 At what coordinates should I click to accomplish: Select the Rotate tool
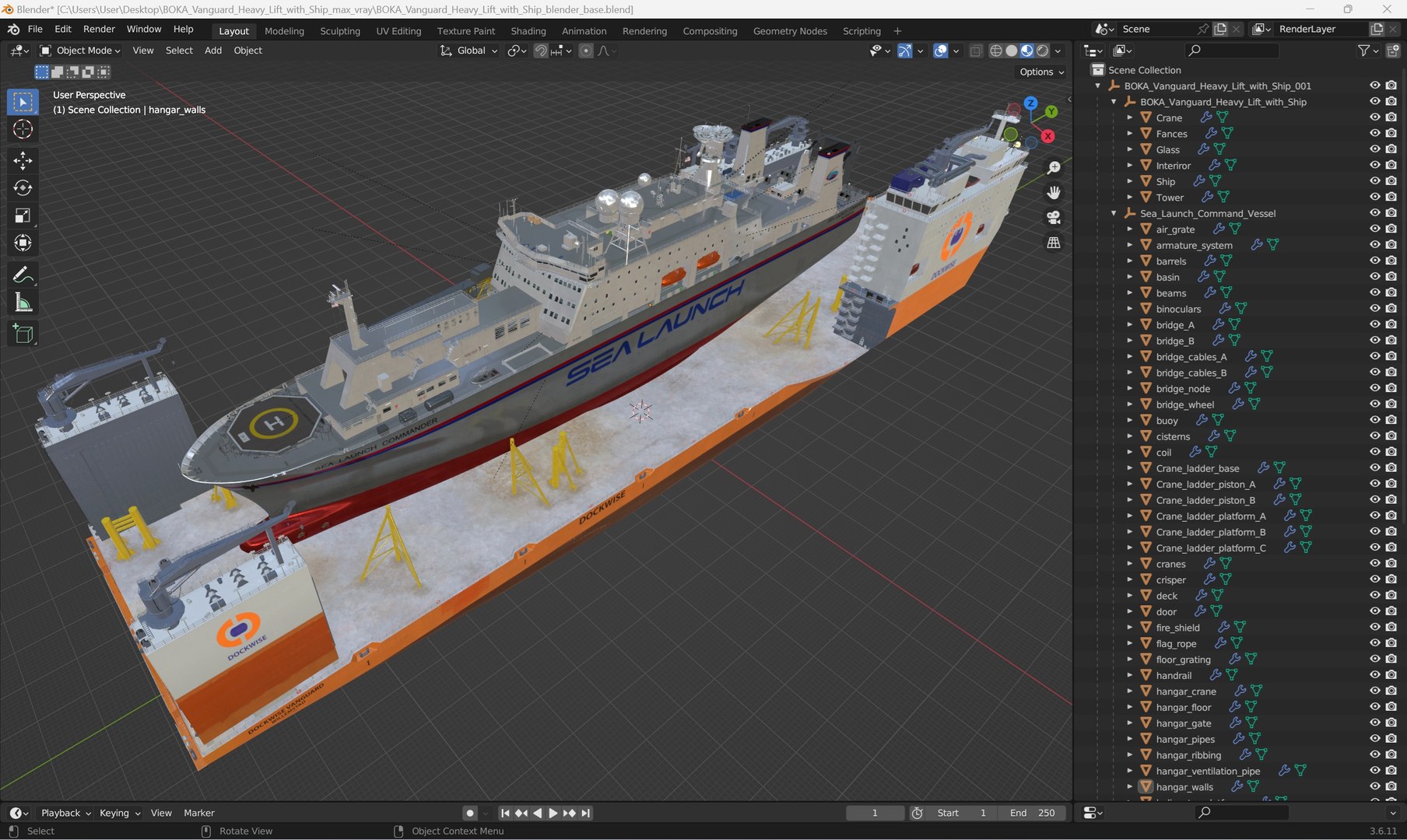(23, 187)
